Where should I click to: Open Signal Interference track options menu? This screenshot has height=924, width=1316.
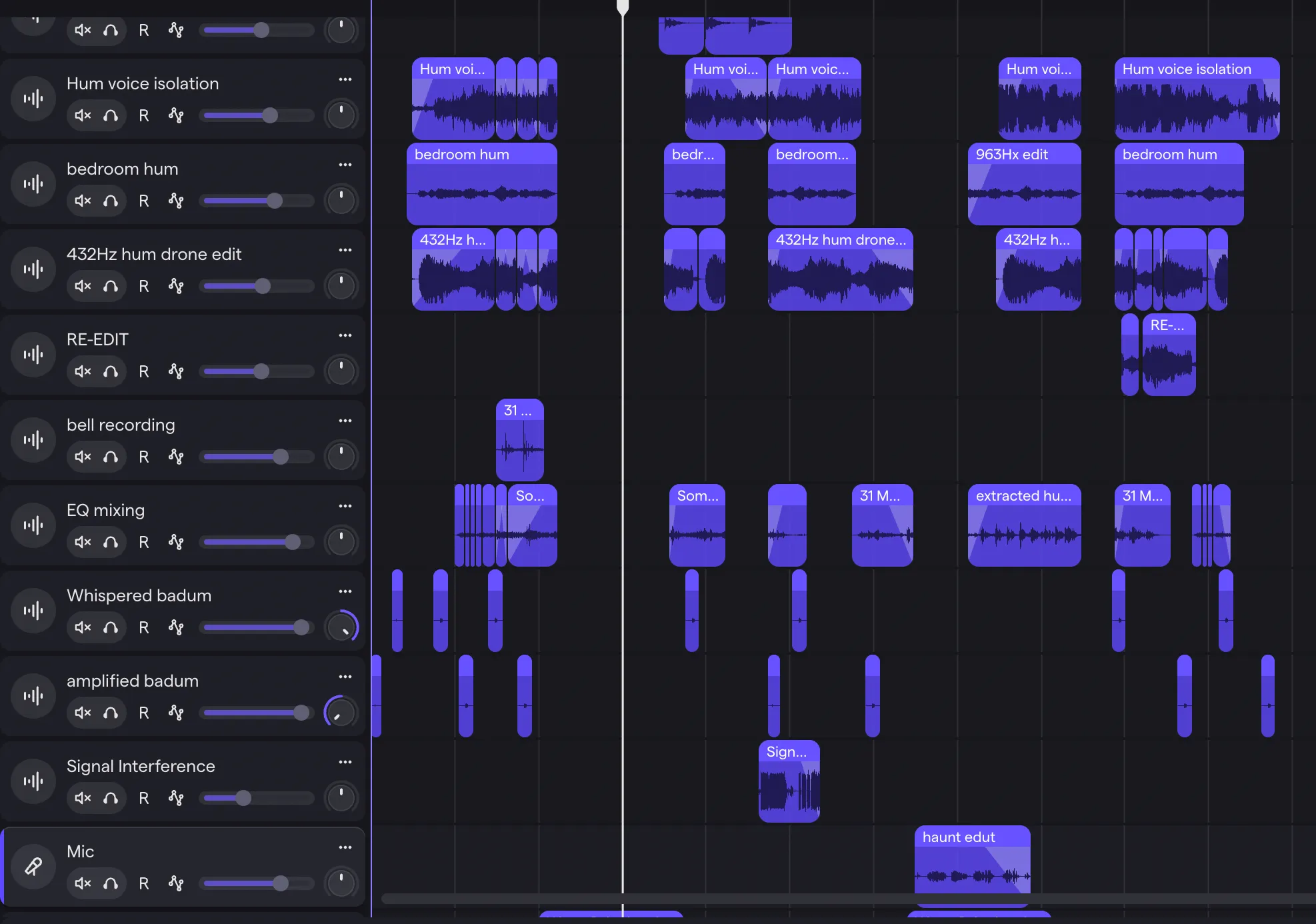[x=345, y=762]
